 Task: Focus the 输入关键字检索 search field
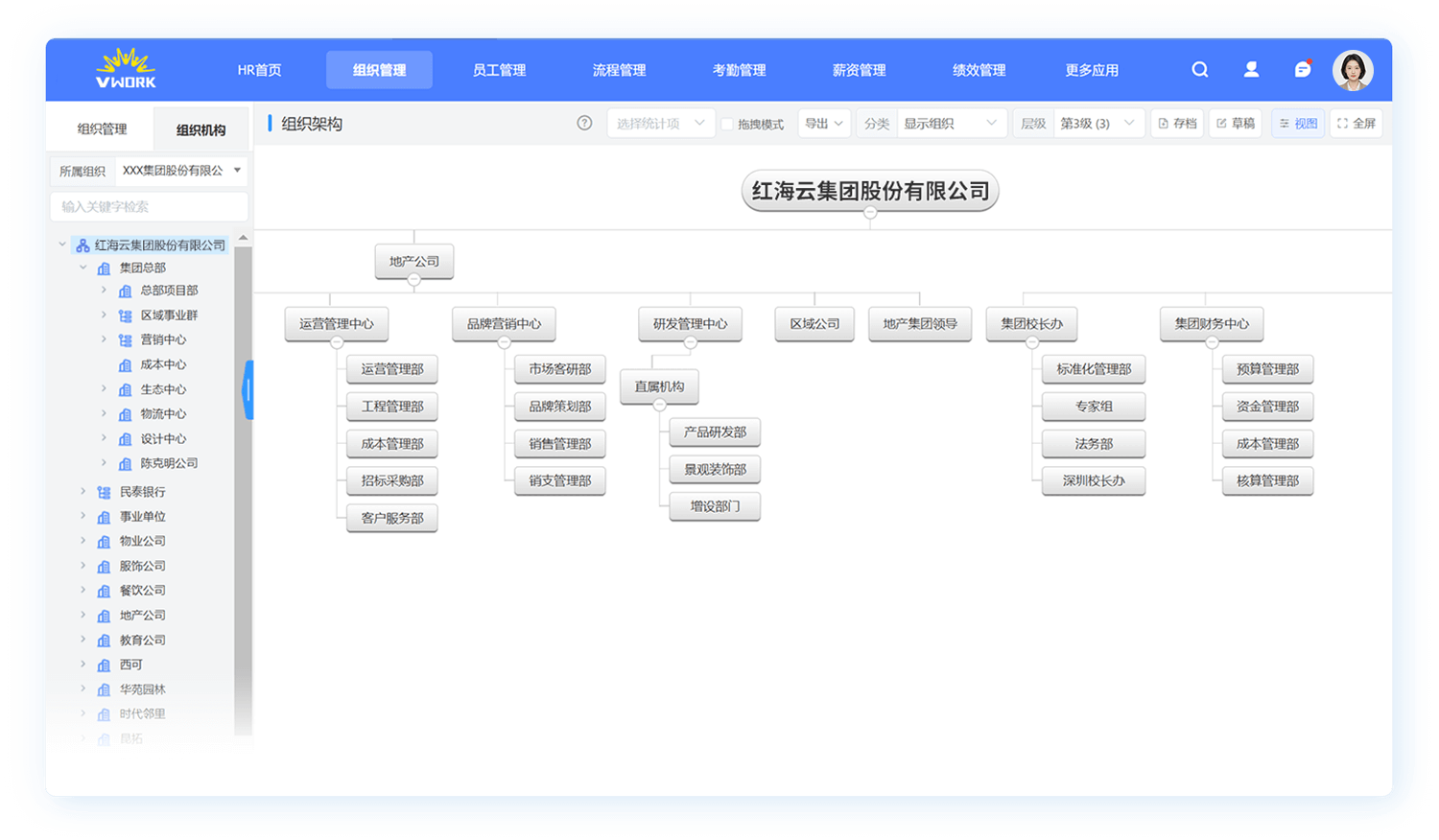(149, 206)
